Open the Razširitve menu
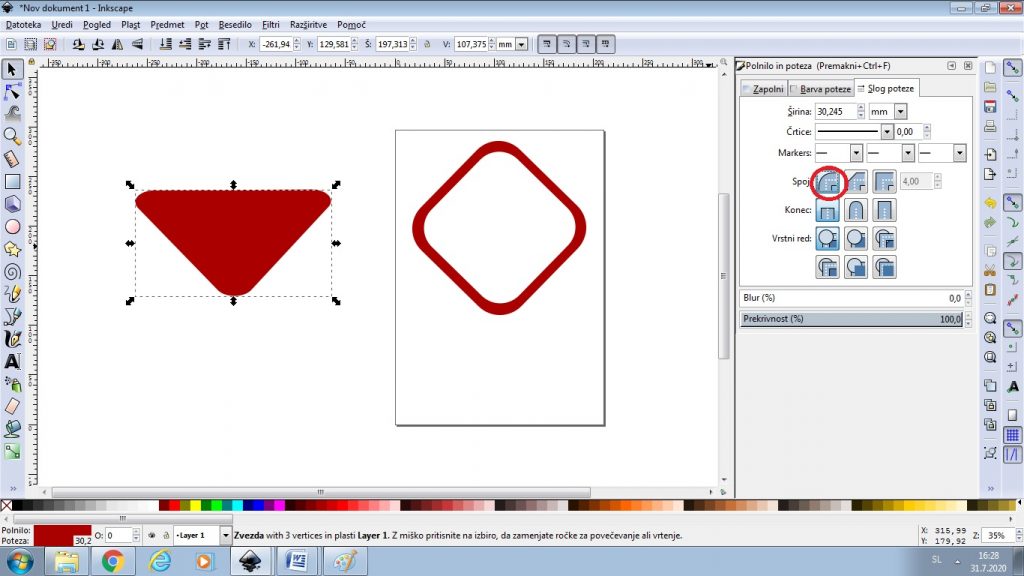Screen dimensions: 1024x576 click(x=308, y=25)
